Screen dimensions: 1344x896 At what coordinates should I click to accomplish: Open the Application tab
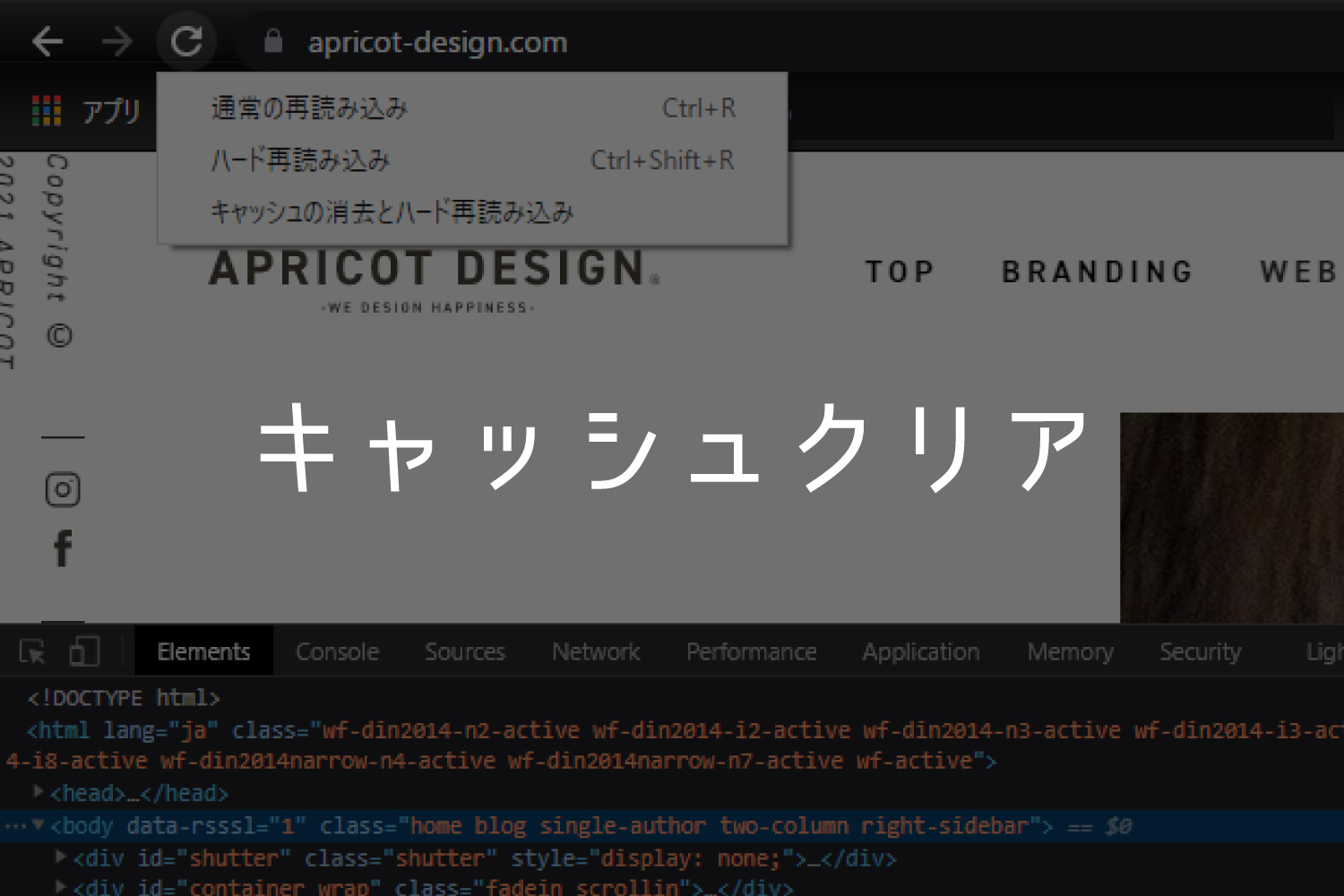pos(921,651)
